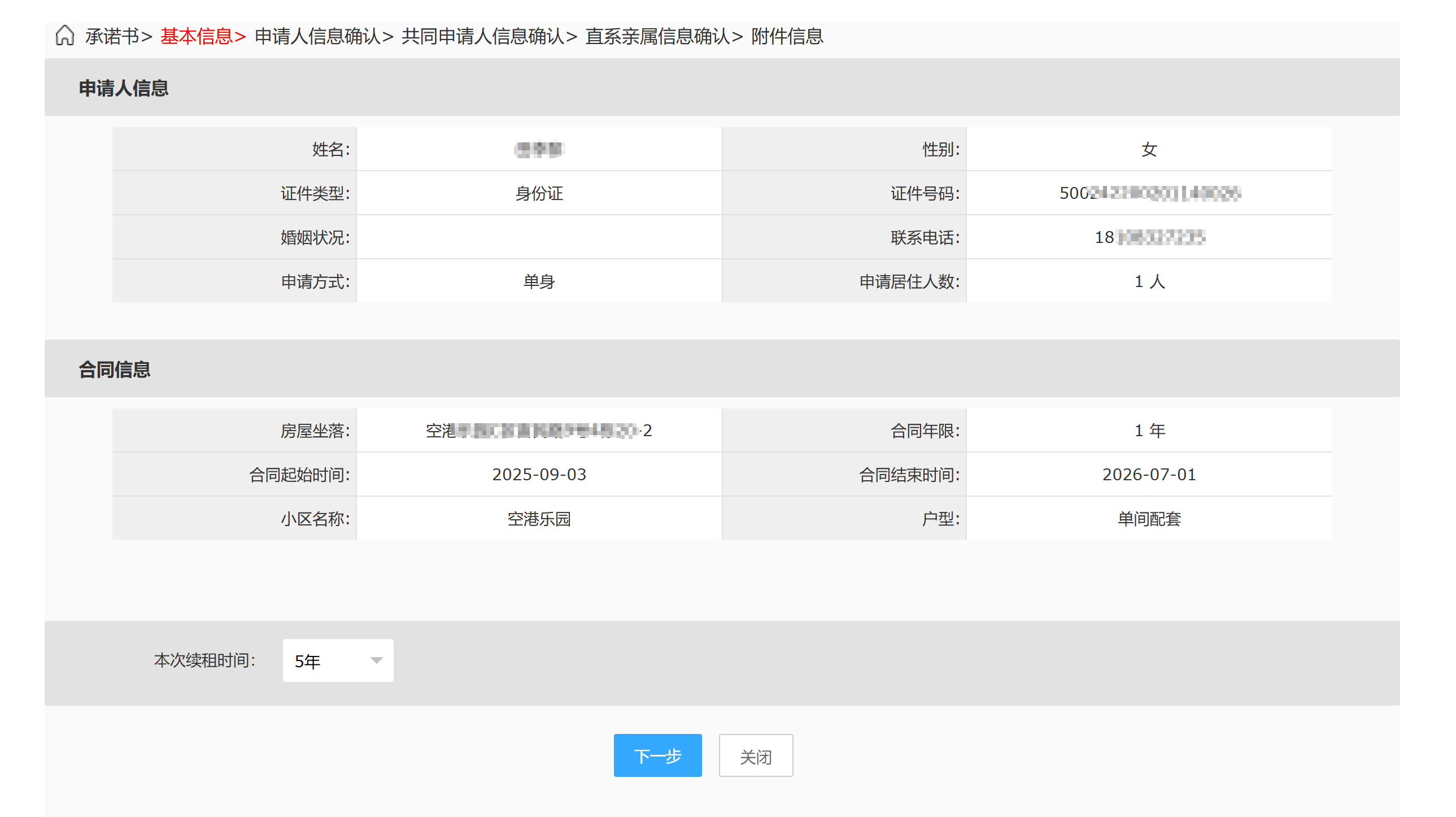Click the ID number starting with 500

pyautogui.click(x=1149, y=193)
